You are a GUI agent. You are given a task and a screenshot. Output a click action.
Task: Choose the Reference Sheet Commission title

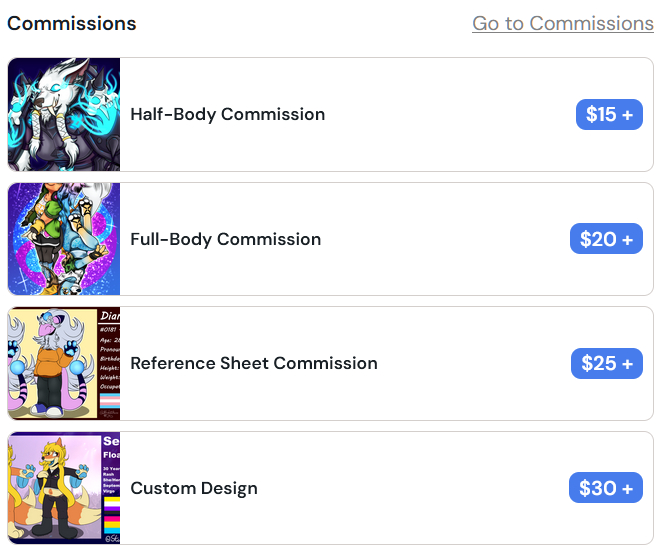[254, 363]
